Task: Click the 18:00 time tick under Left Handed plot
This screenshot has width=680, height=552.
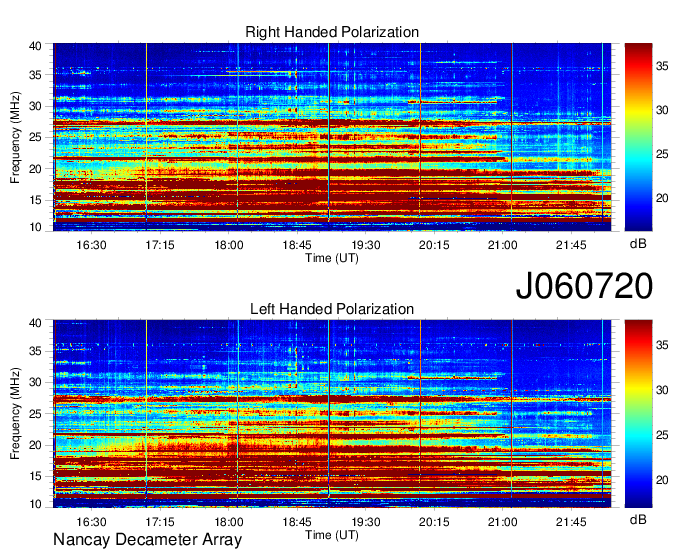Action: click(229, 522)
